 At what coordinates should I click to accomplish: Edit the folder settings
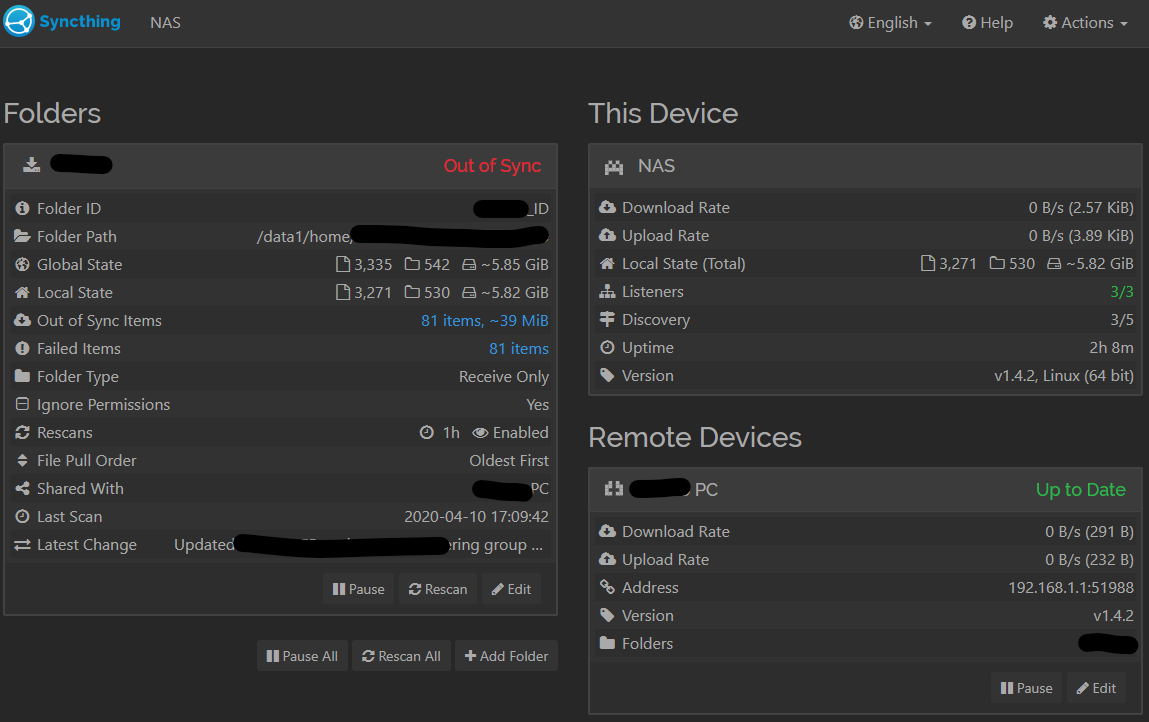(511, 589)
